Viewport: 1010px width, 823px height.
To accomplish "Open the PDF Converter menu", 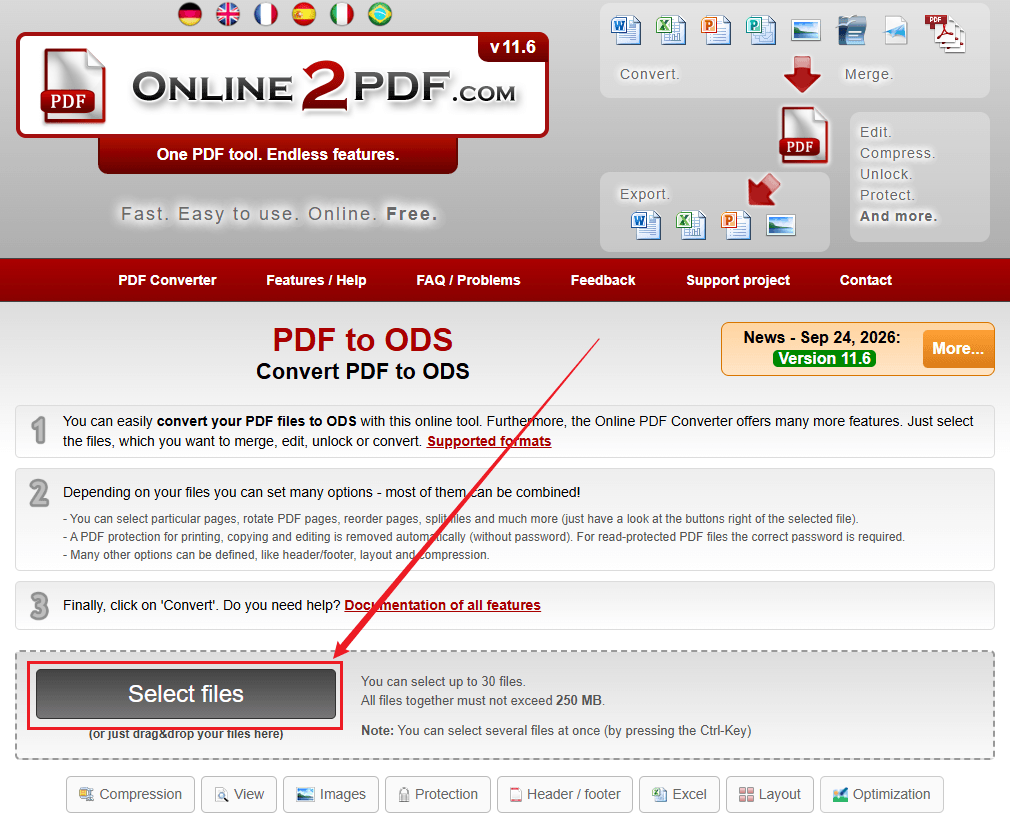I will pos(167,280).
